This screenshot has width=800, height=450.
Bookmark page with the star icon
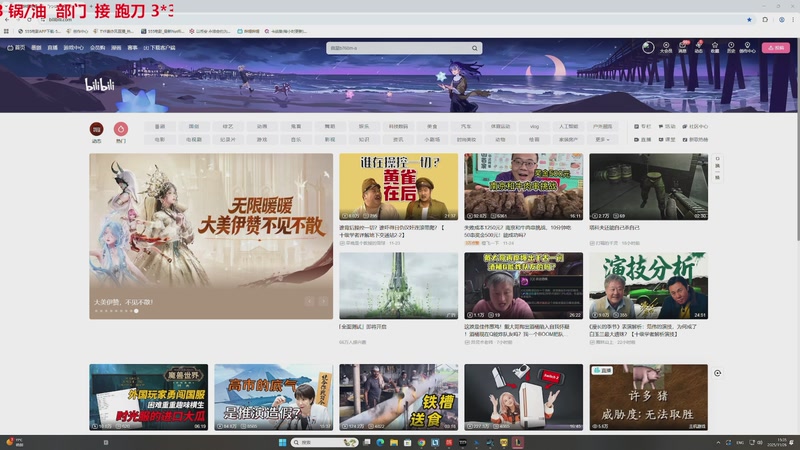[x=749, y=20]
